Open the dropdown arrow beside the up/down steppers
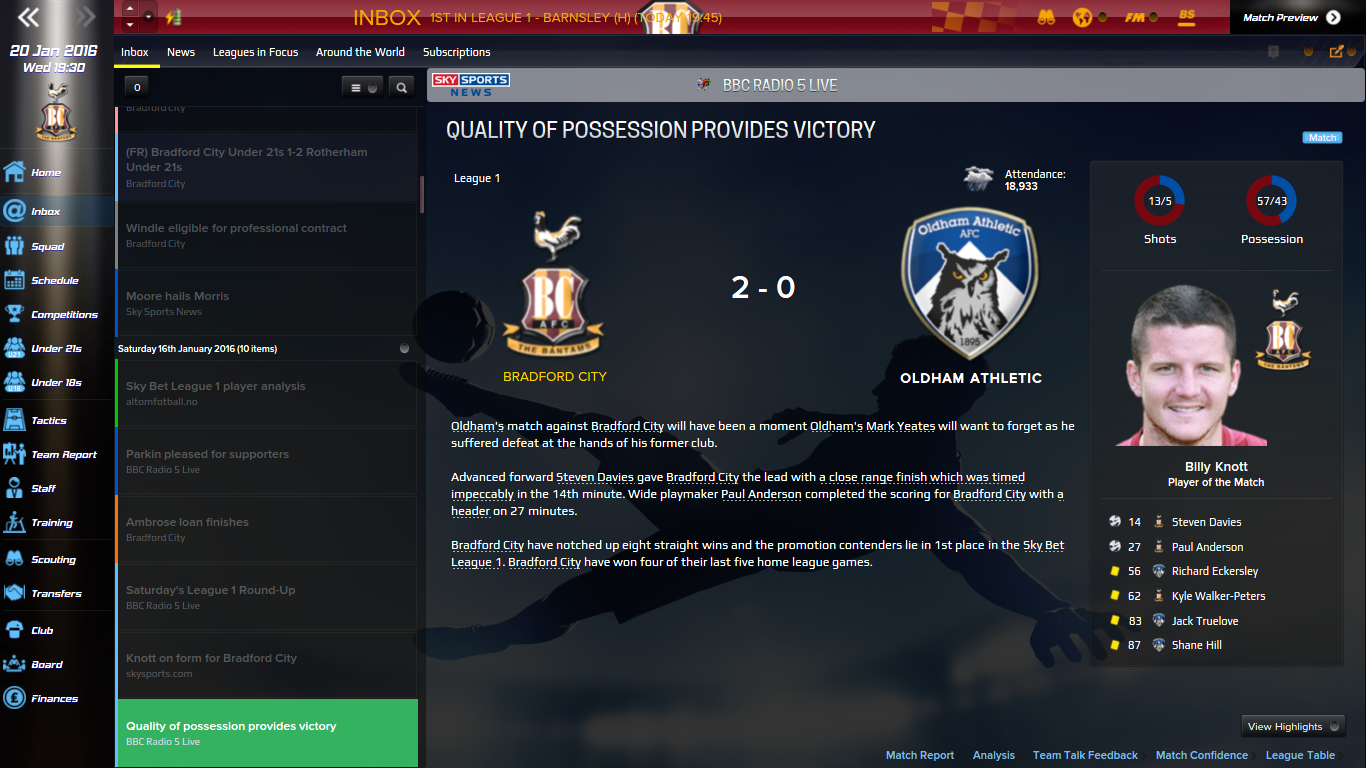The image size is (1366, 768). [x=149, y=17]
